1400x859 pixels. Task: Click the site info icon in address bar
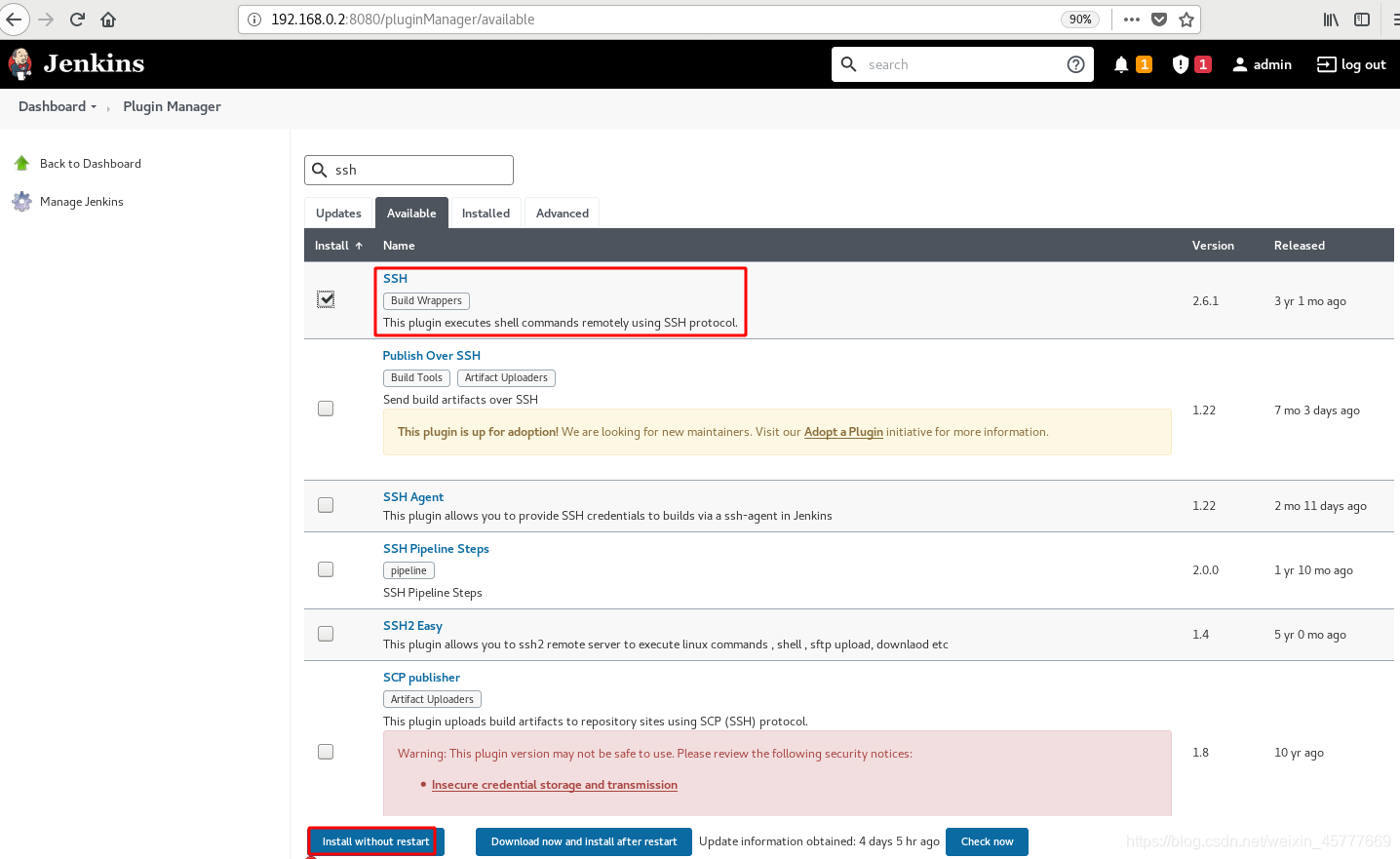[x=254, y=20]
